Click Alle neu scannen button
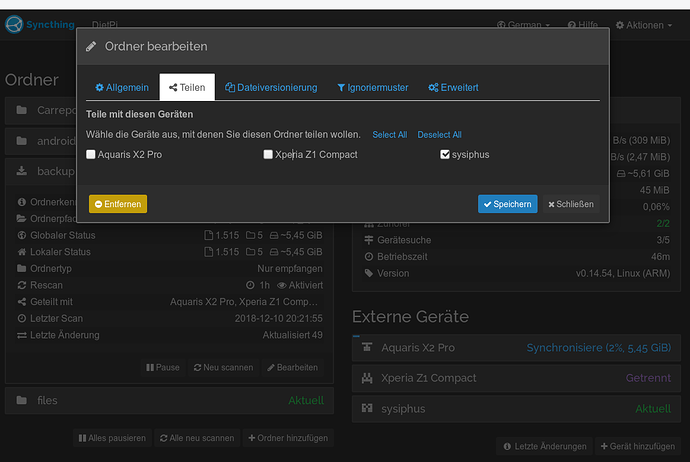690x462 pixels. tap(197, 438)
